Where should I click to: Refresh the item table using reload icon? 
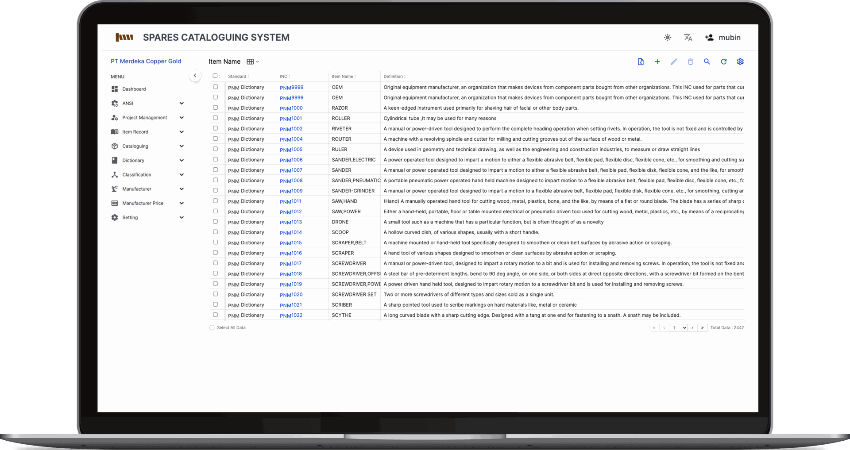point(723,62)
